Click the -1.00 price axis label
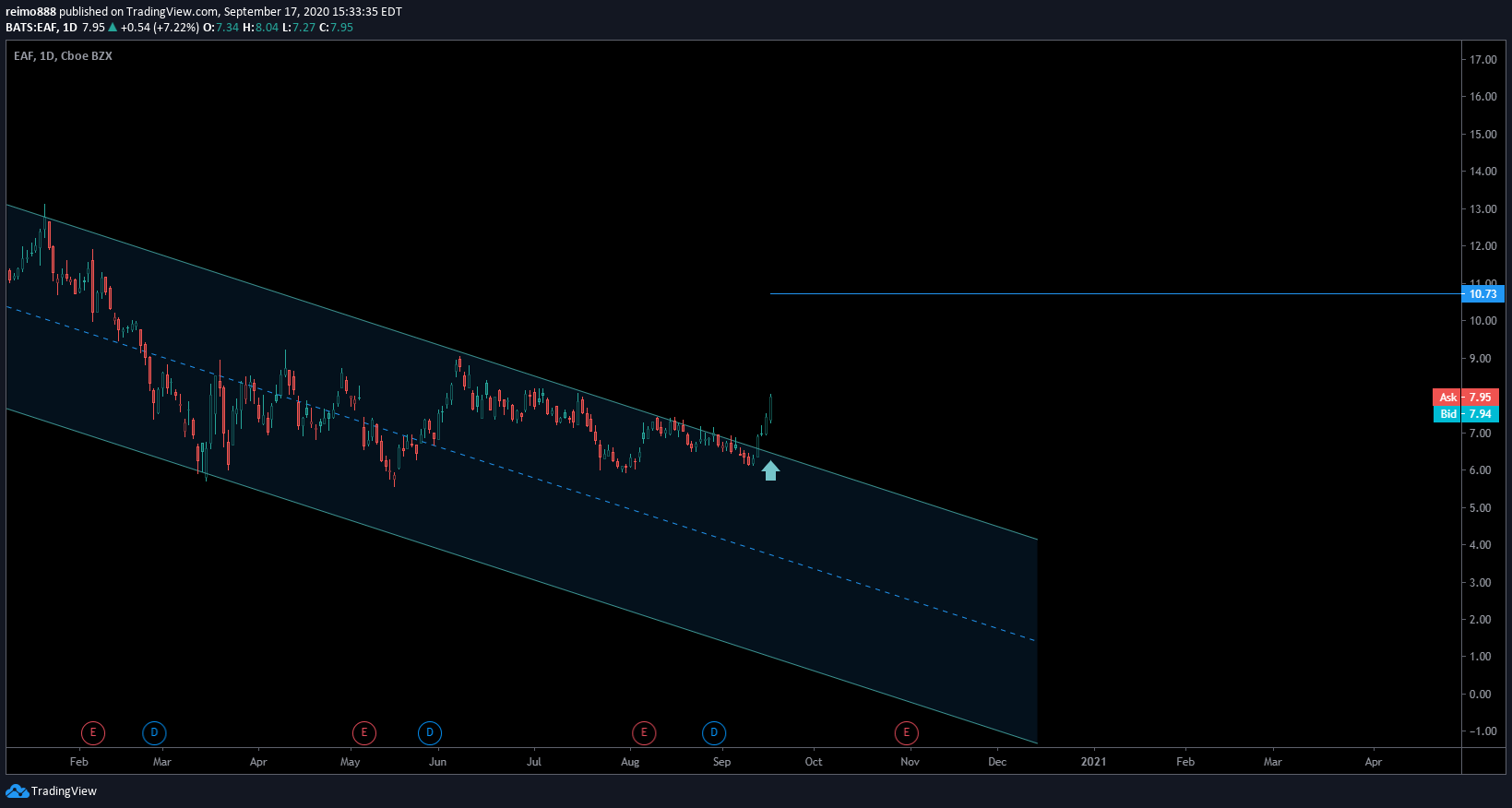Image resolution: width=1512 pixels, height=808 pixels. [1483, 731]
